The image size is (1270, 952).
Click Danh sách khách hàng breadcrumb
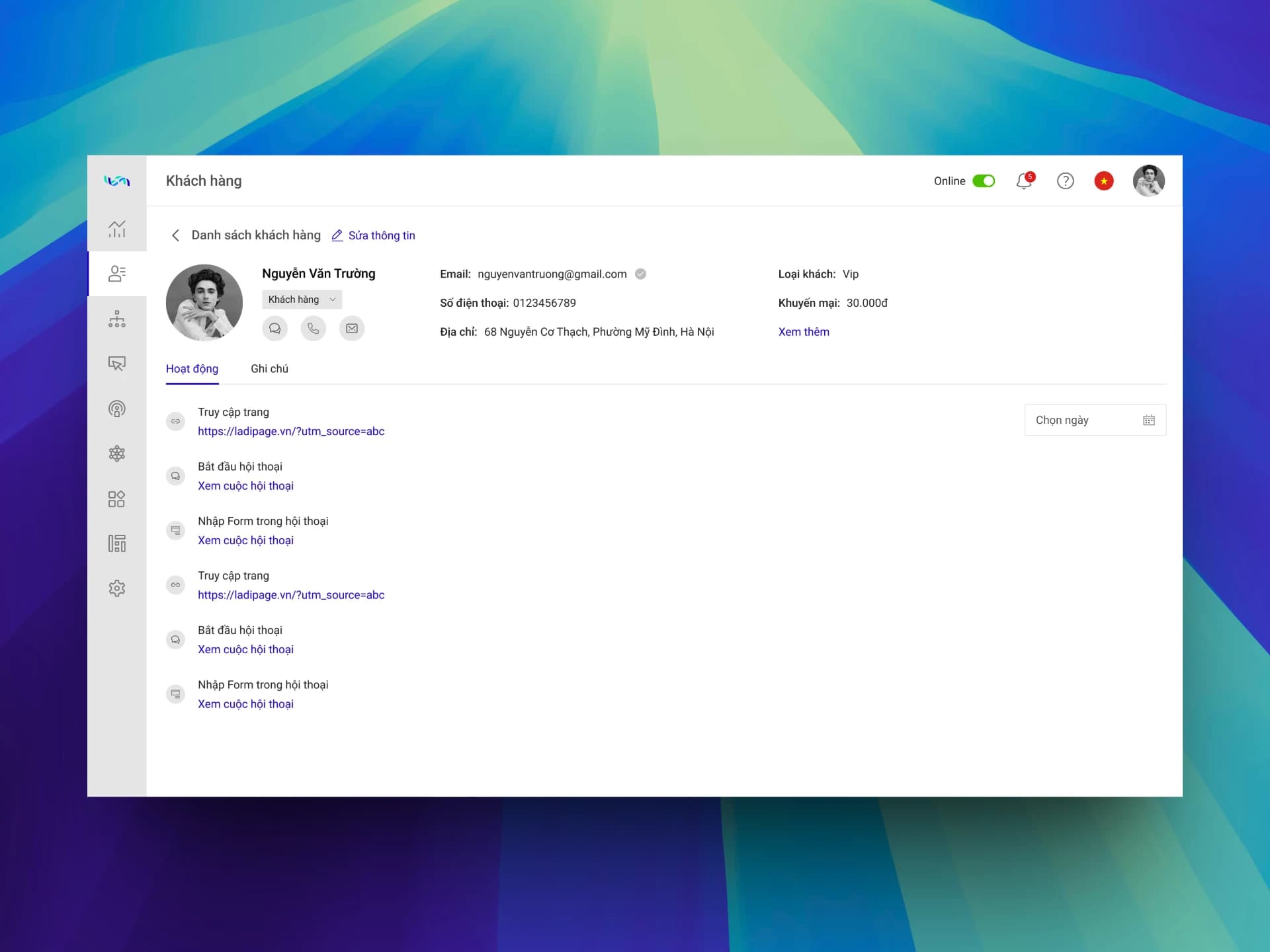click(x=256, y=235)
